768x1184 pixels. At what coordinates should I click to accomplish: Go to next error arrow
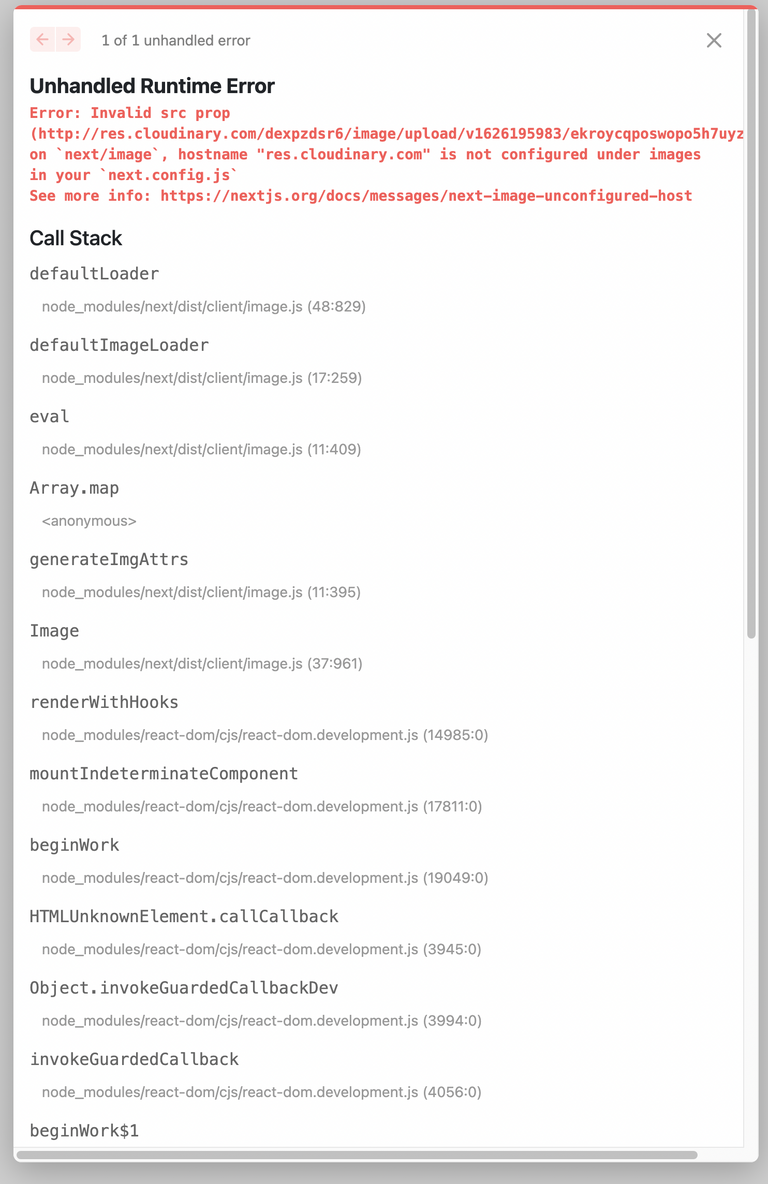coord(68,39)
